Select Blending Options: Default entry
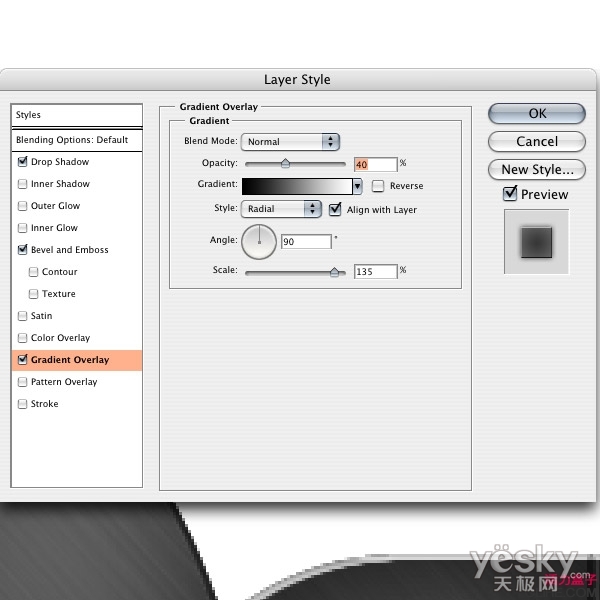Image resolution: width=600 pixels, height=600 pixels. click(77, 140)
